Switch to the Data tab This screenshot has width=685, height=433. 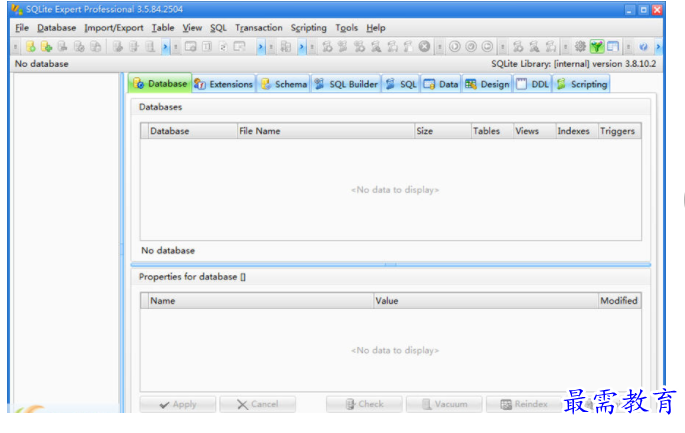point(441,84)
